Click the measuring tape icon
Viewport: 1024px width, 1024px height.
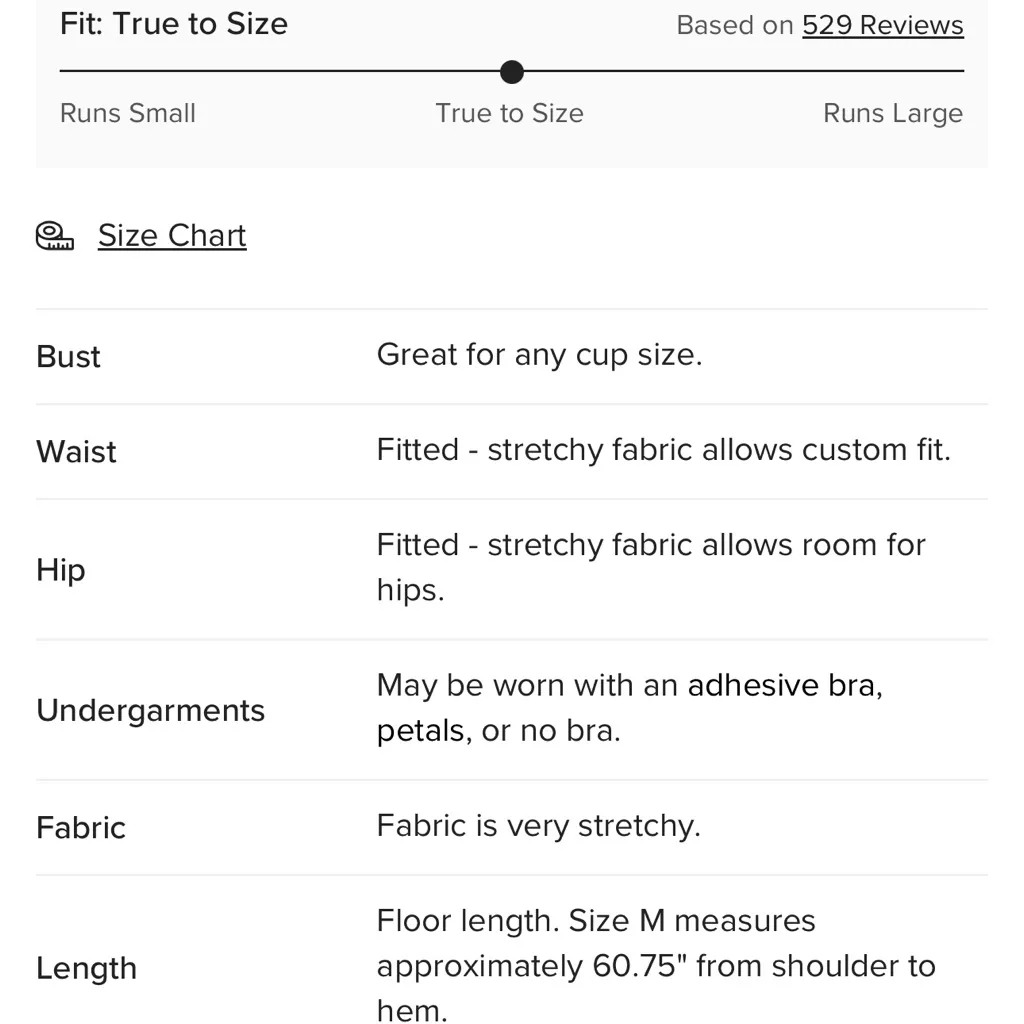coord(55,236)
